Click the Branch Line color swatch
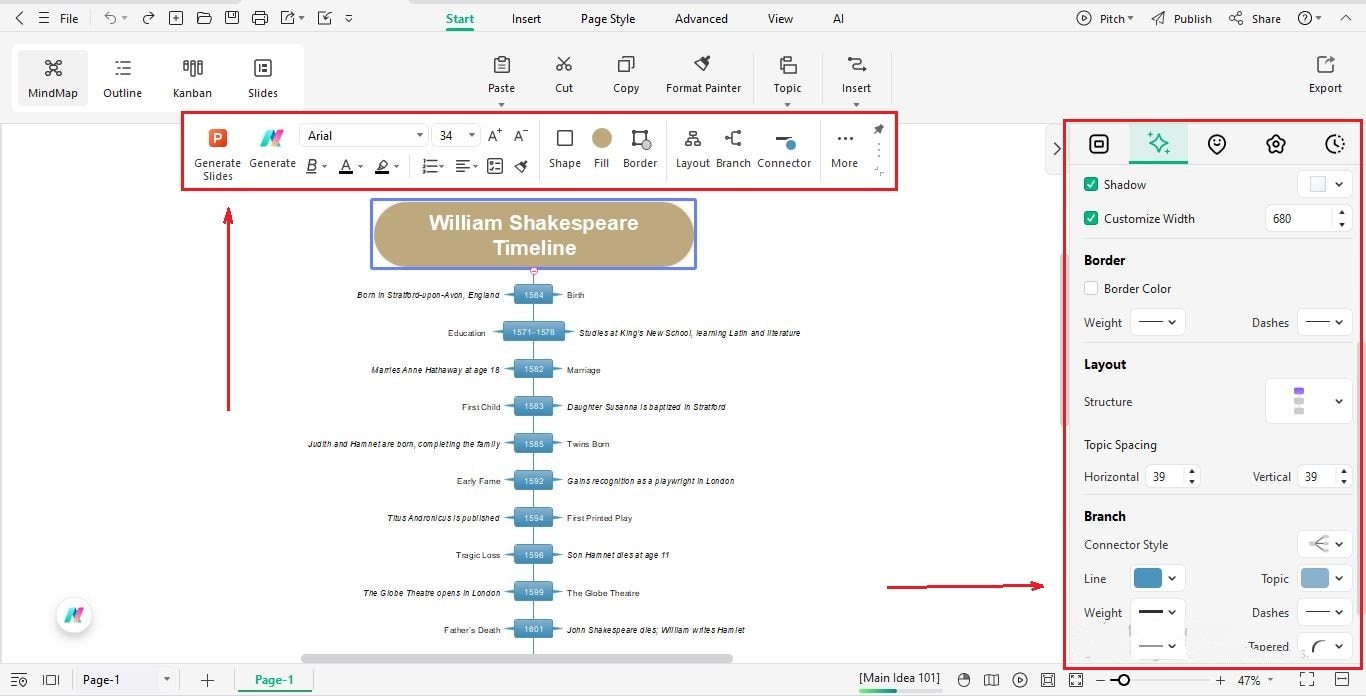1366x696 pixels. 1148,578
